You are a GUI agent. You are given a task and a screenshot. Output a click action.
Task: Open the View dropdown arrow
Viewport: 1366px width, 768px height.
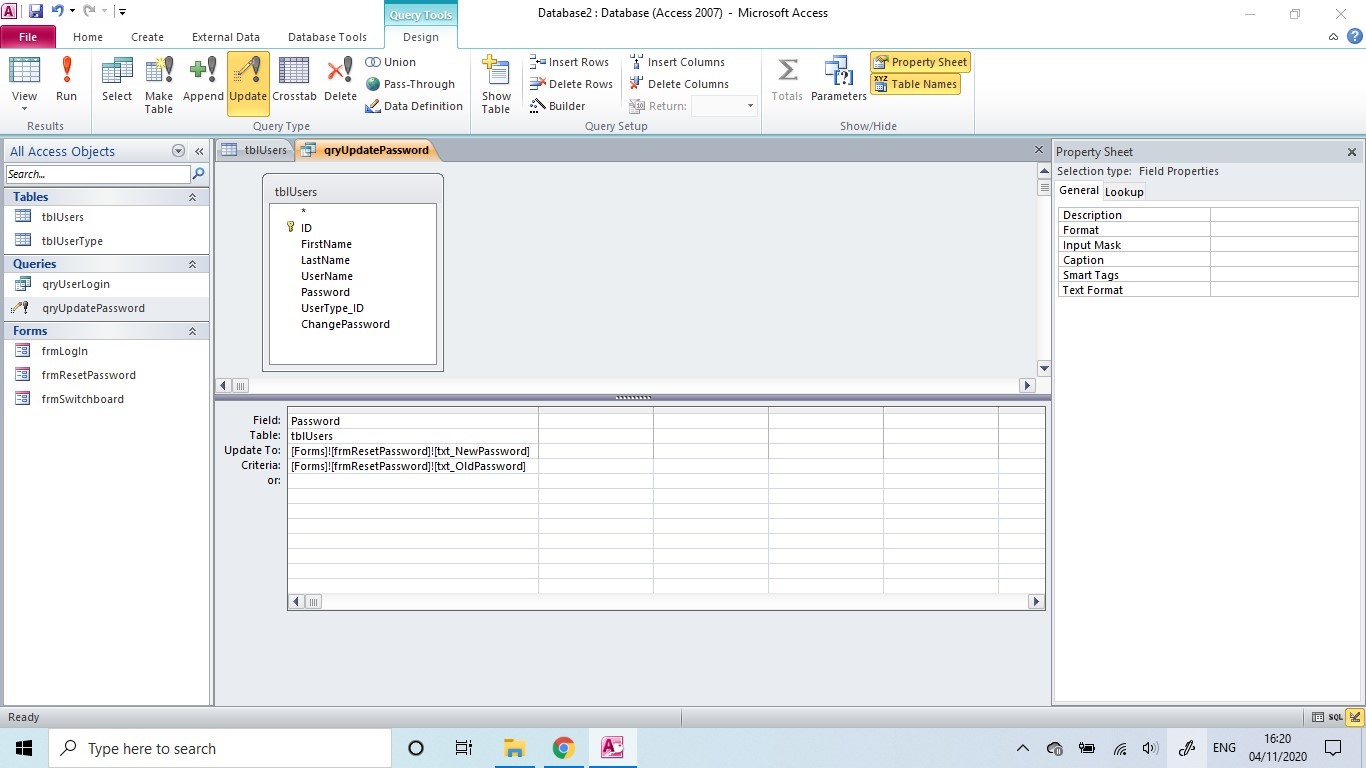coord(24,109)
